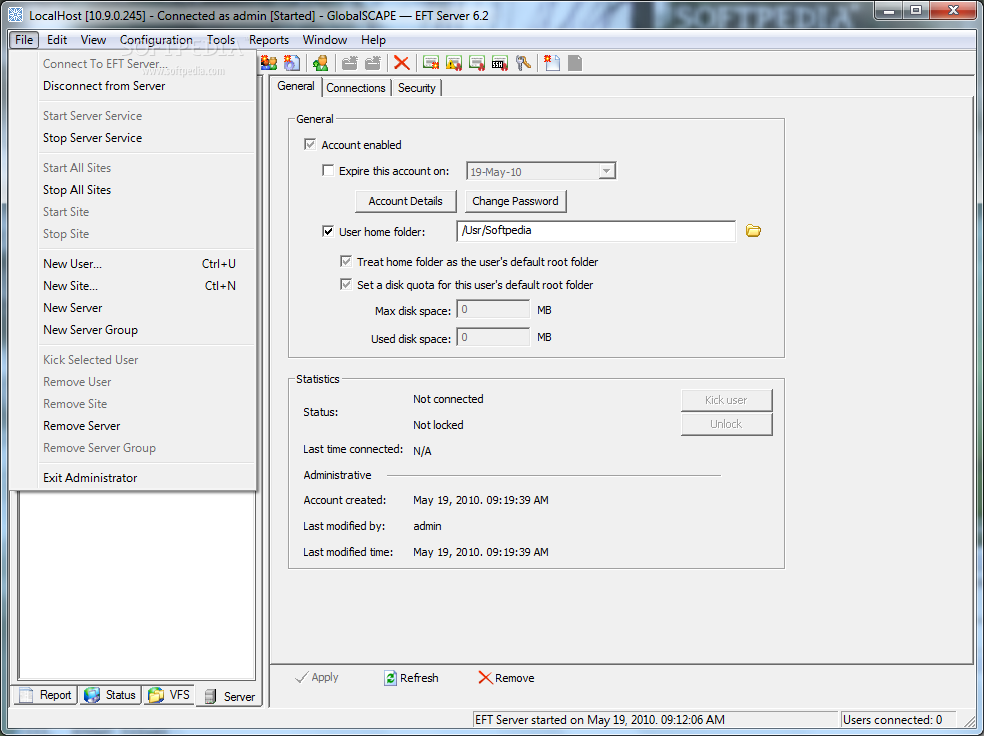Click the Users connected status entry
Viewport: 984px width, 736px height.
[x=898, y=720]
